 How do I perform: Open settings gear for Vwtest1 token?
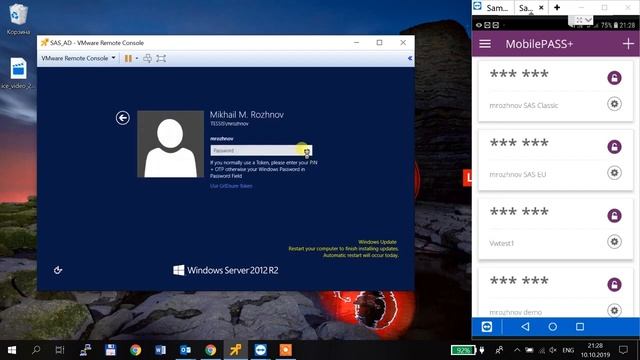click(614, 242)
